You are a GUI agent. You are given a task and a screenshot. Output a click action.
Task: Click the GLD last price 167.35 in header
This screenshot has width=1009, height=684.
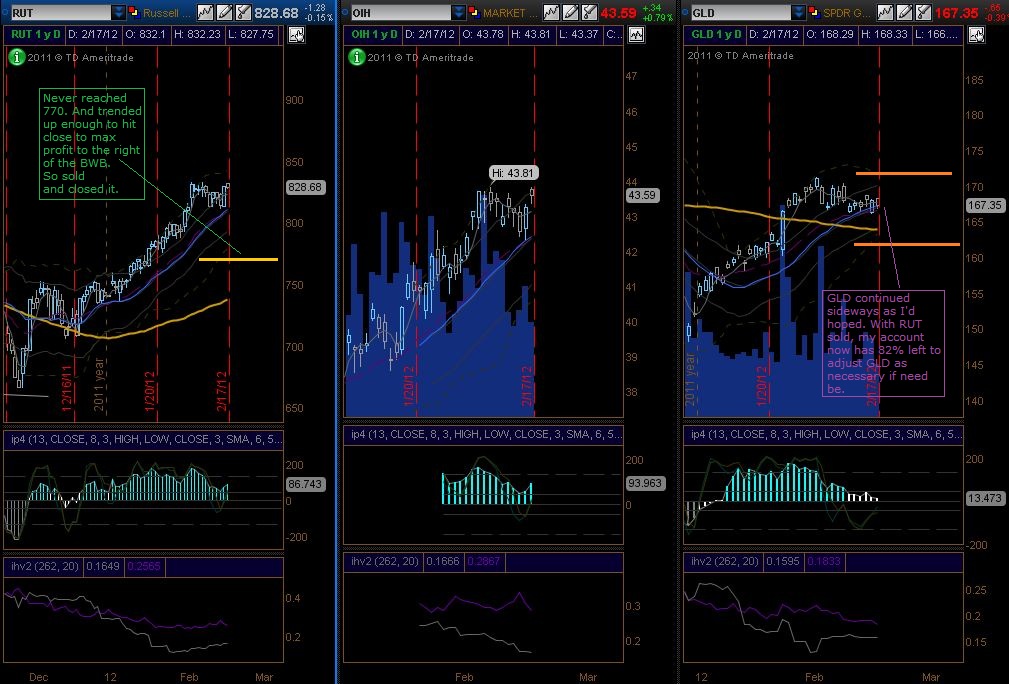(x=956, y=13)
